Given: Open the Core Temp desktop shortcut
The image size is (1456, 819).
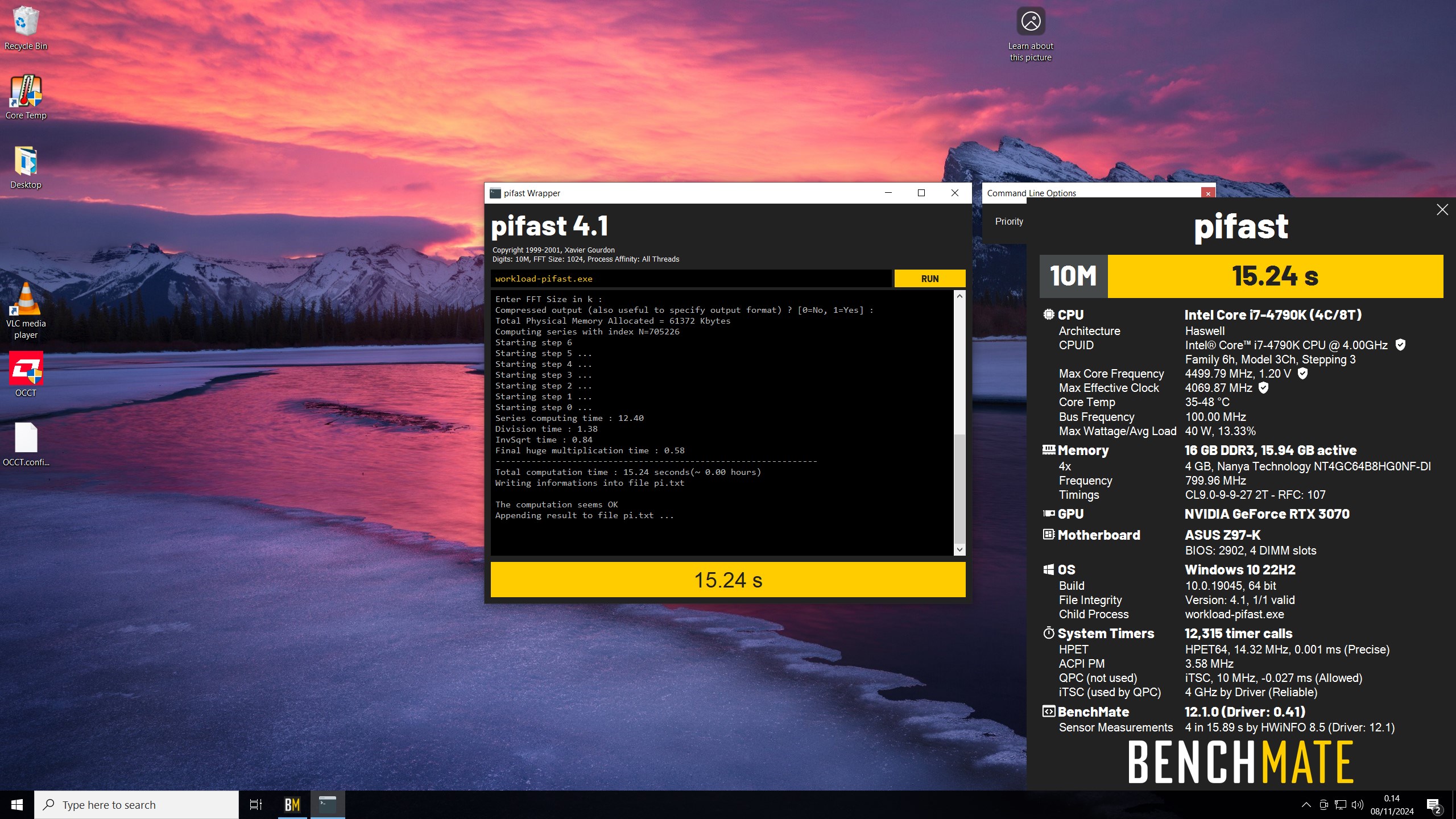Looking at the screenshot, I should pyautogui.click(x=26, y=98).
